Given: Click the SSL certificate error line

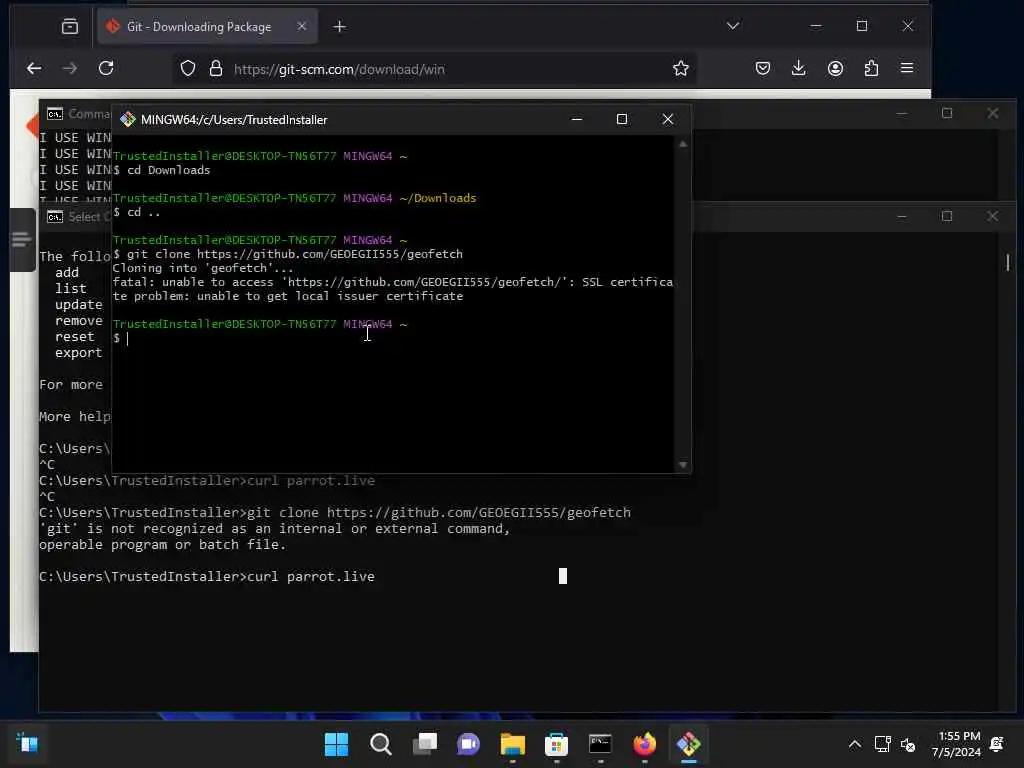Looking at the screenshot, I should pos(392,289).
